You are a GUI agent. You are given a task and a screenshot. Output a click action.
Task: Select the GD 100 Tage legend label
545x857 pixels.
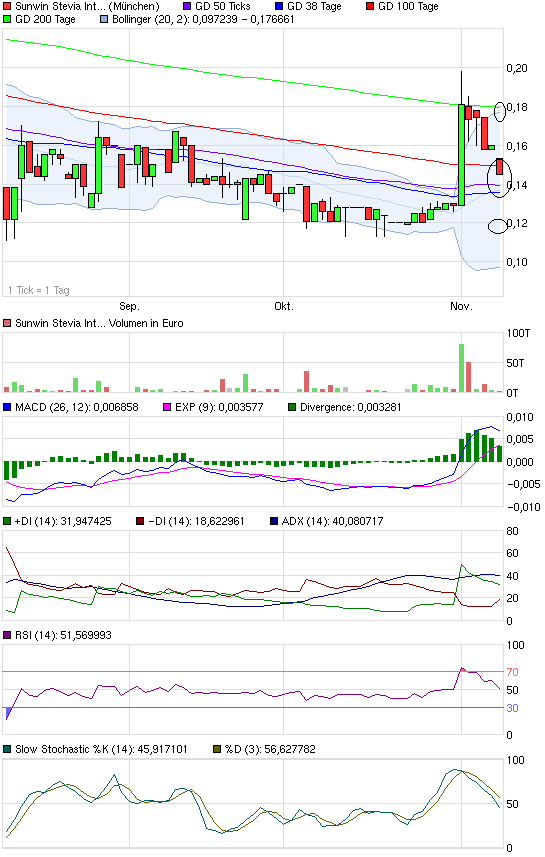pyautogui.click(x=408, y=7)
